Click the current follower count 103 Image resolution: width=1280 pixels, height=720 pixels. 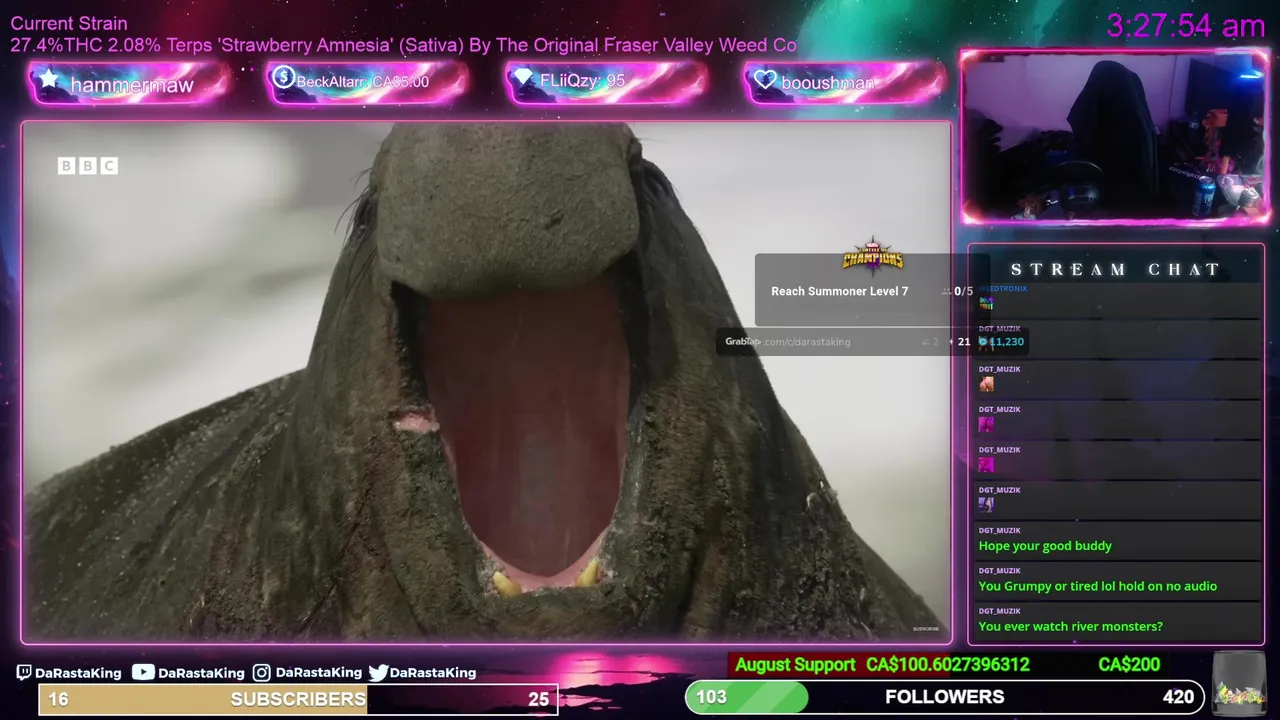tap(711, 697)
